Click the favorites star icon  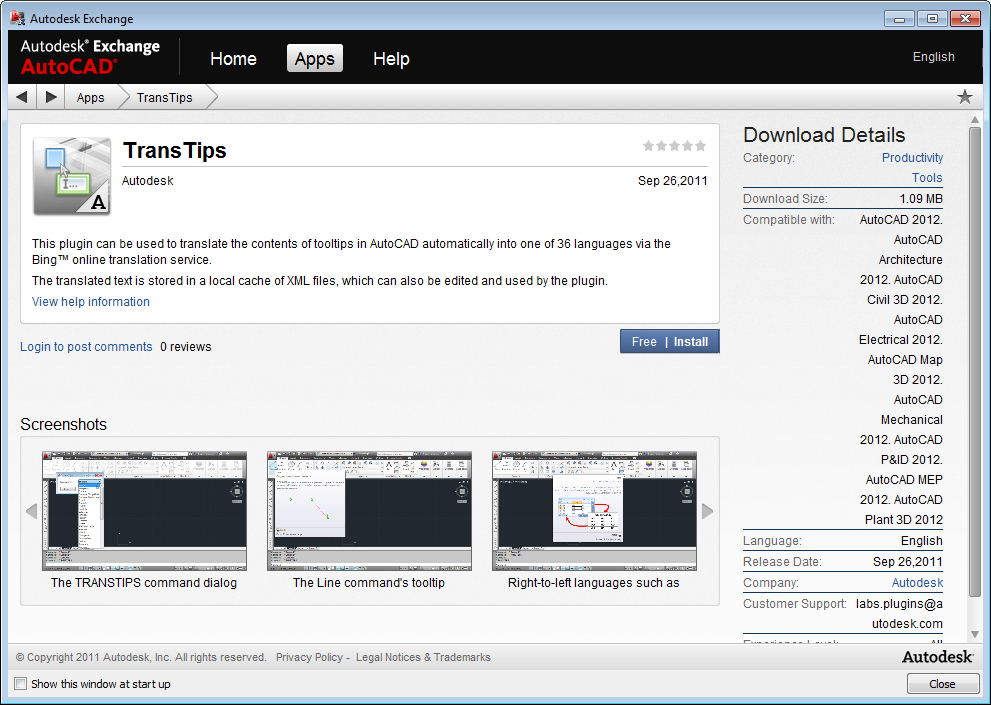coord(964,97)
